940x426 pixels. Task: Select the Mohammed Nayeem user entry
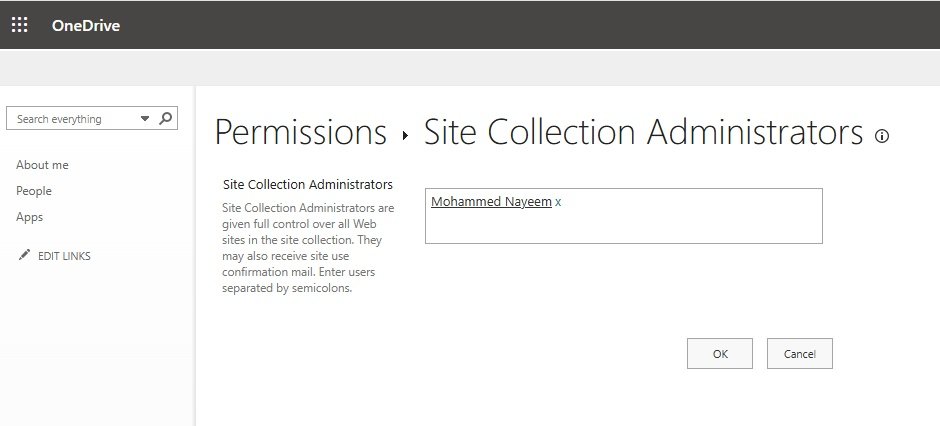tap(491, 202)
